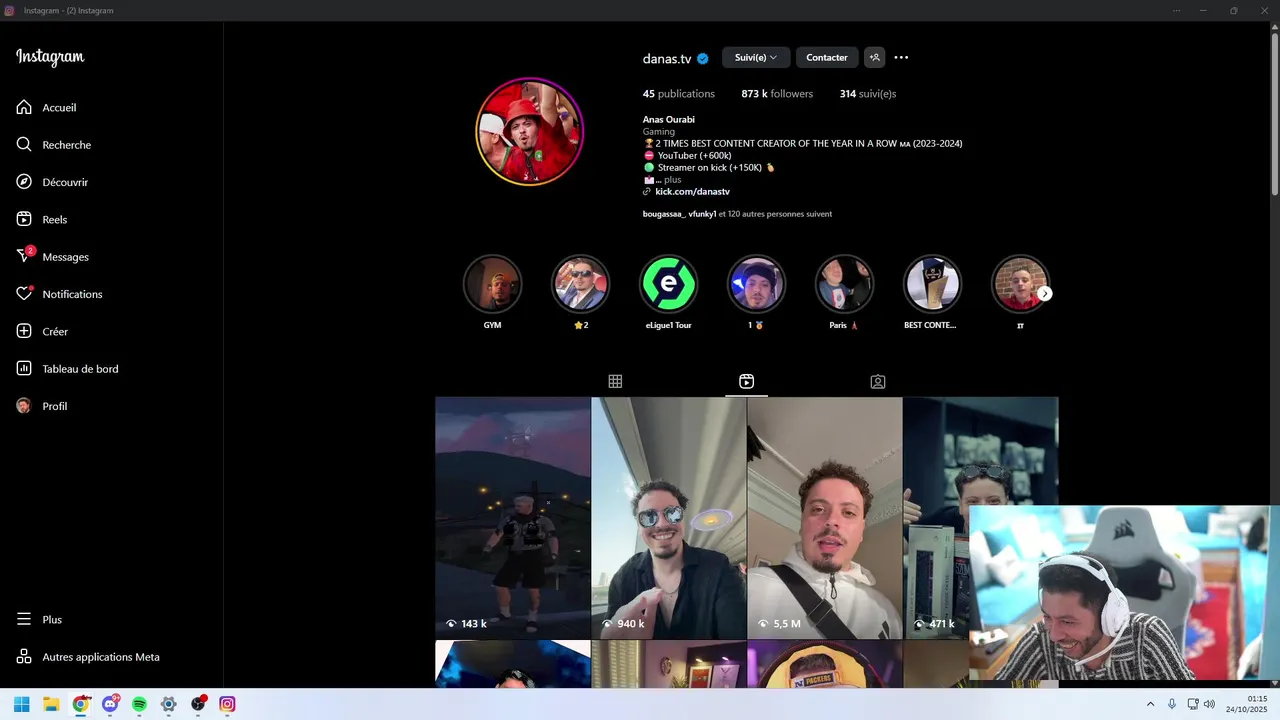The height and width of the screenshot is (720, 1280).
Task: Open Chrome from the taskbar
Action: click(80, 704)
